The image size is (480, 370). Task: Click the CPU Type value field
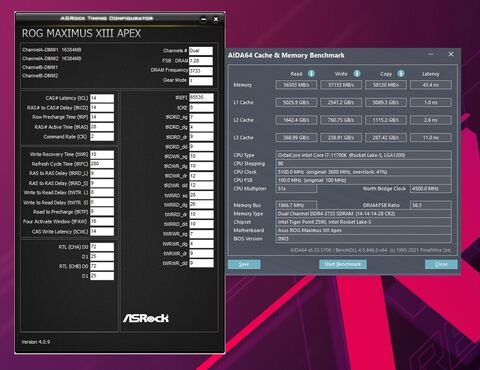[364, 155]
